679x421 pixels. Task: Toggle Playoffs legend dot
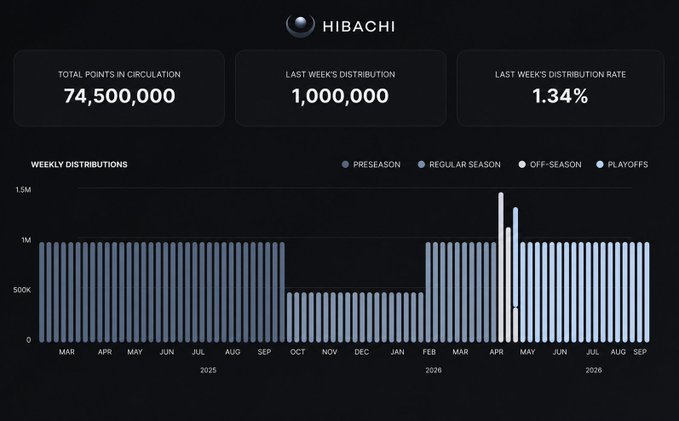tap(600, 165)
